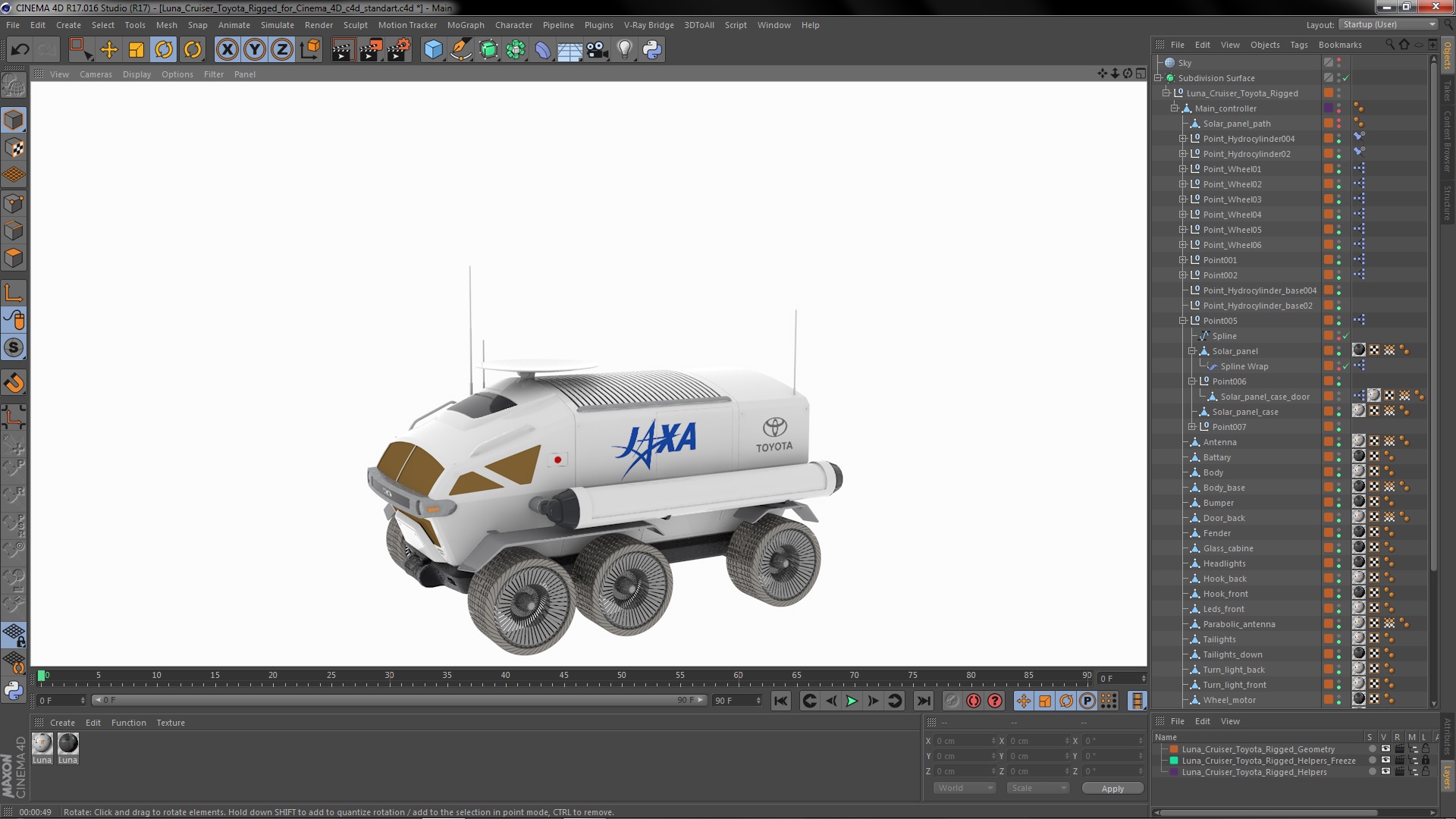Viewport: 1456px width, 819px height.
Task: Open the Cameras viewport menu
Action: (x=96, y=74)
